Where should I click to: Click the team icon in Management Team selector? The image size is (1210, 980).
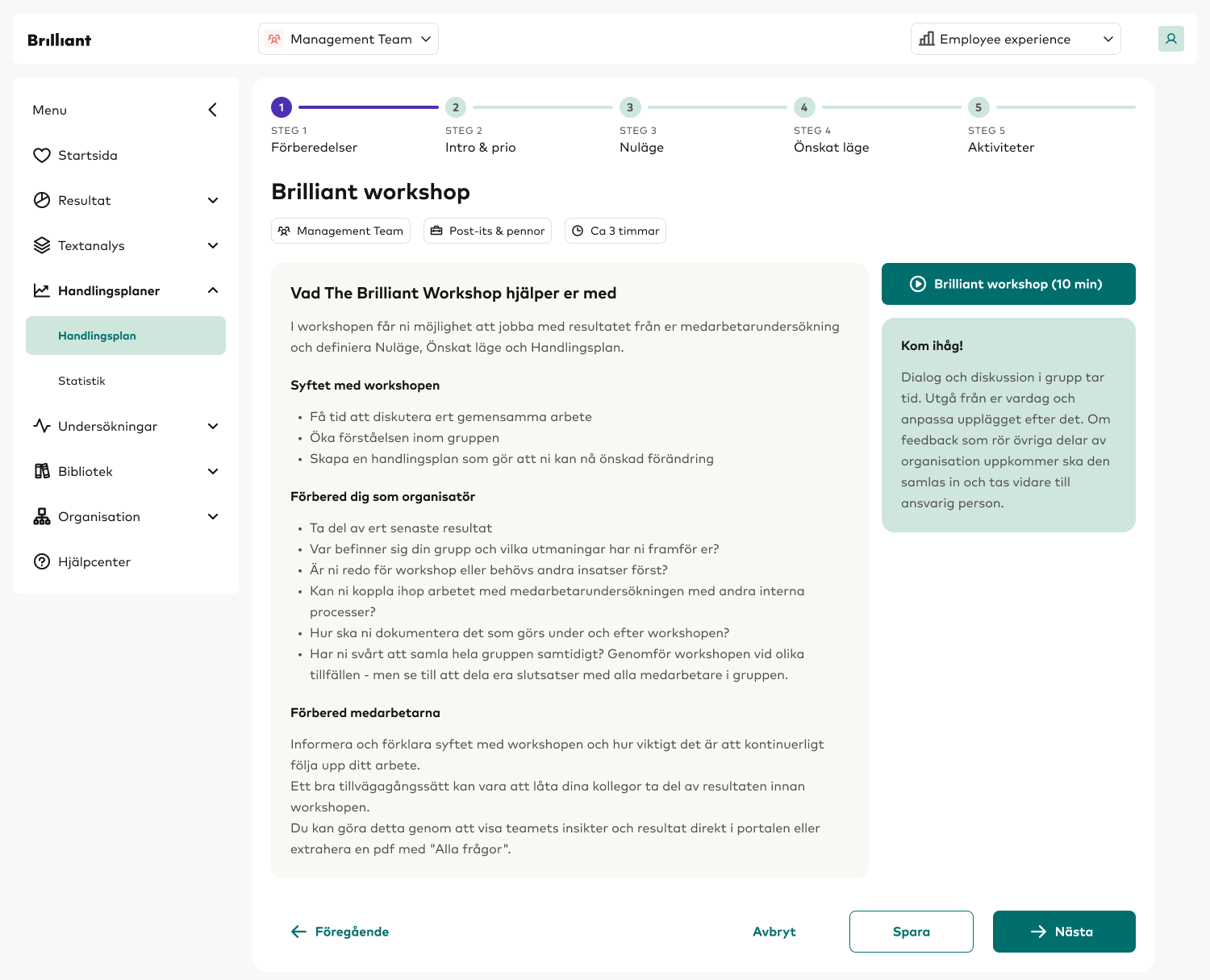pyautogui.click(x=274, y=39)
